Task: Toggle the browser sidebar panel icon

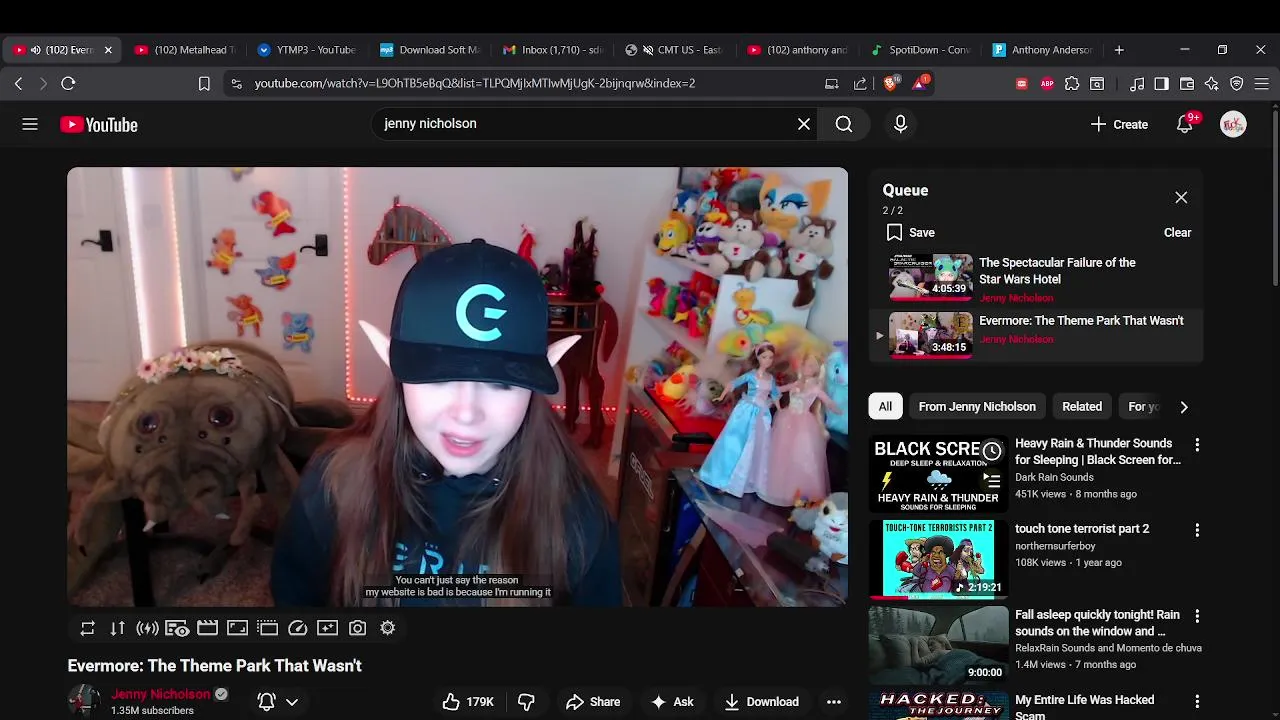Action: [x=1161, y=84]
